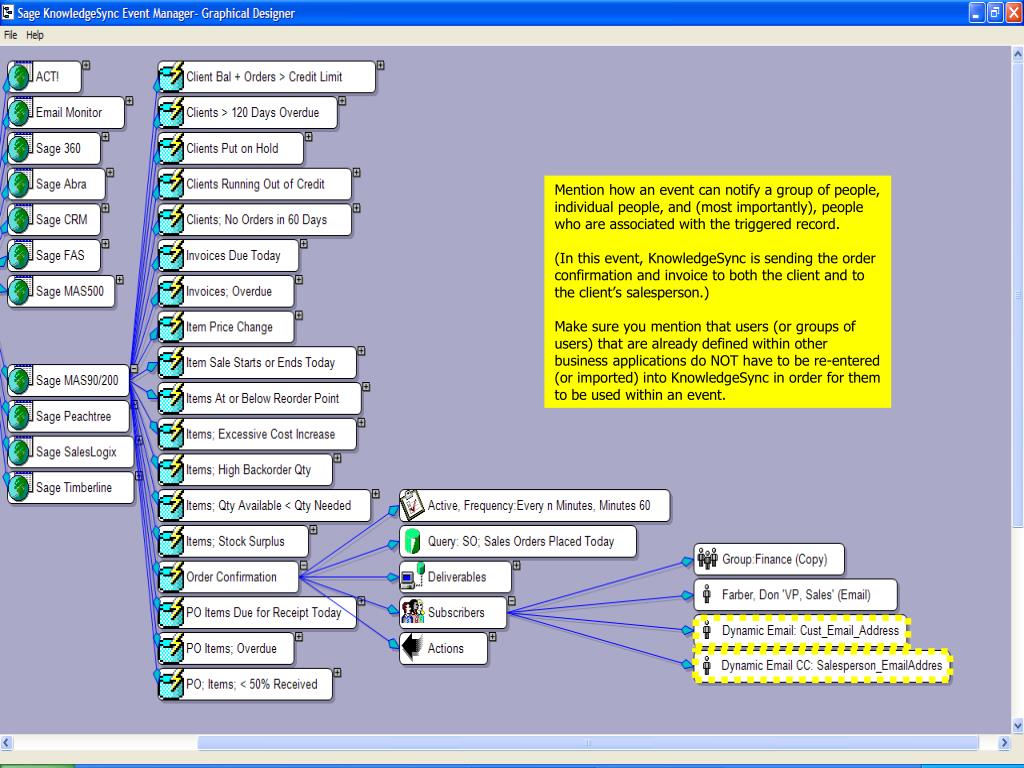Click the Sage Peachtree globe icon
The image size is (1024, 768).
(21, 417)
